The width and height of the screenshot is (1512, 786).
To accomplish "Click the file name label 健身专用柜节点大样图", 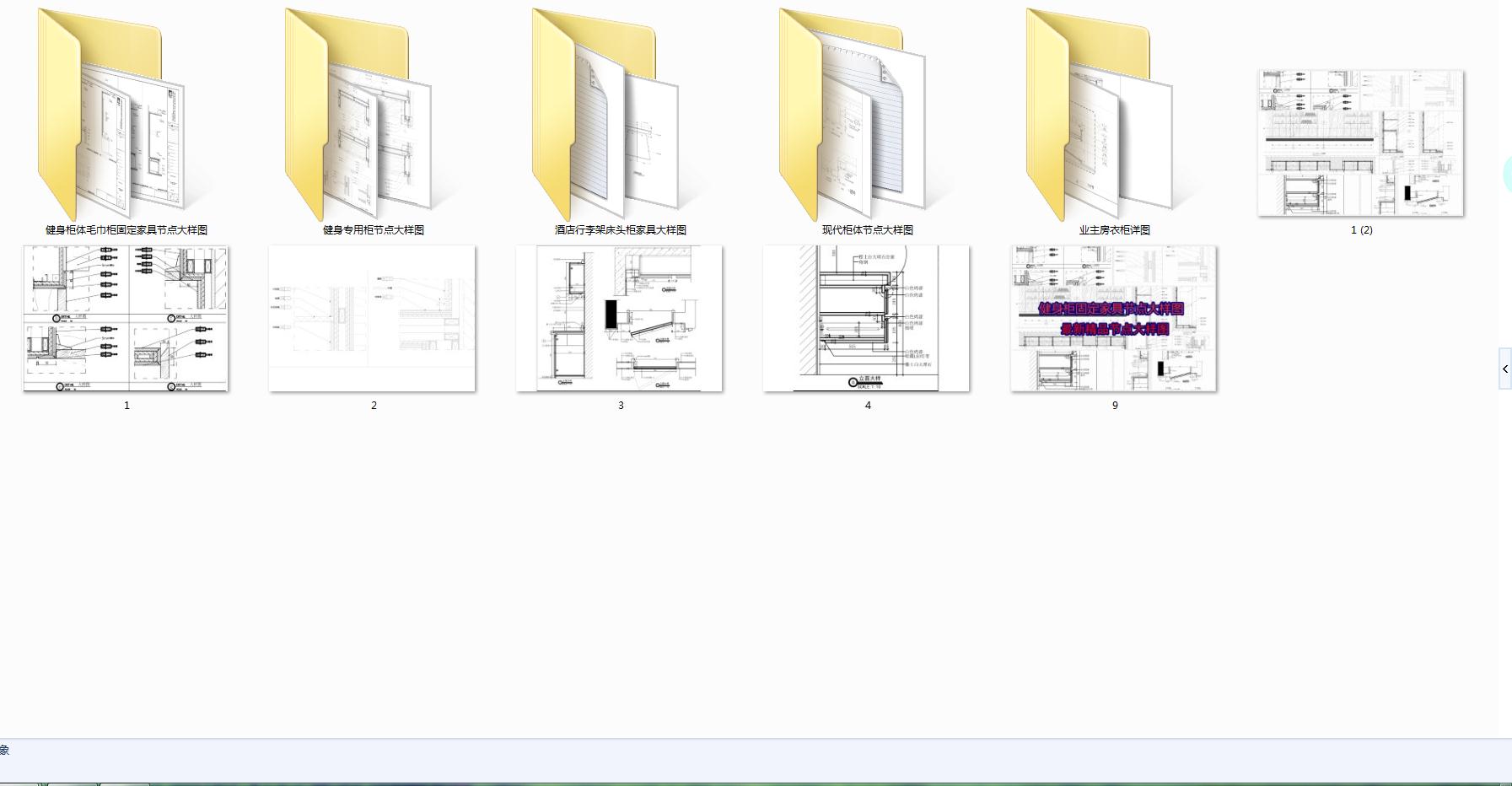I will coord(374,229).
